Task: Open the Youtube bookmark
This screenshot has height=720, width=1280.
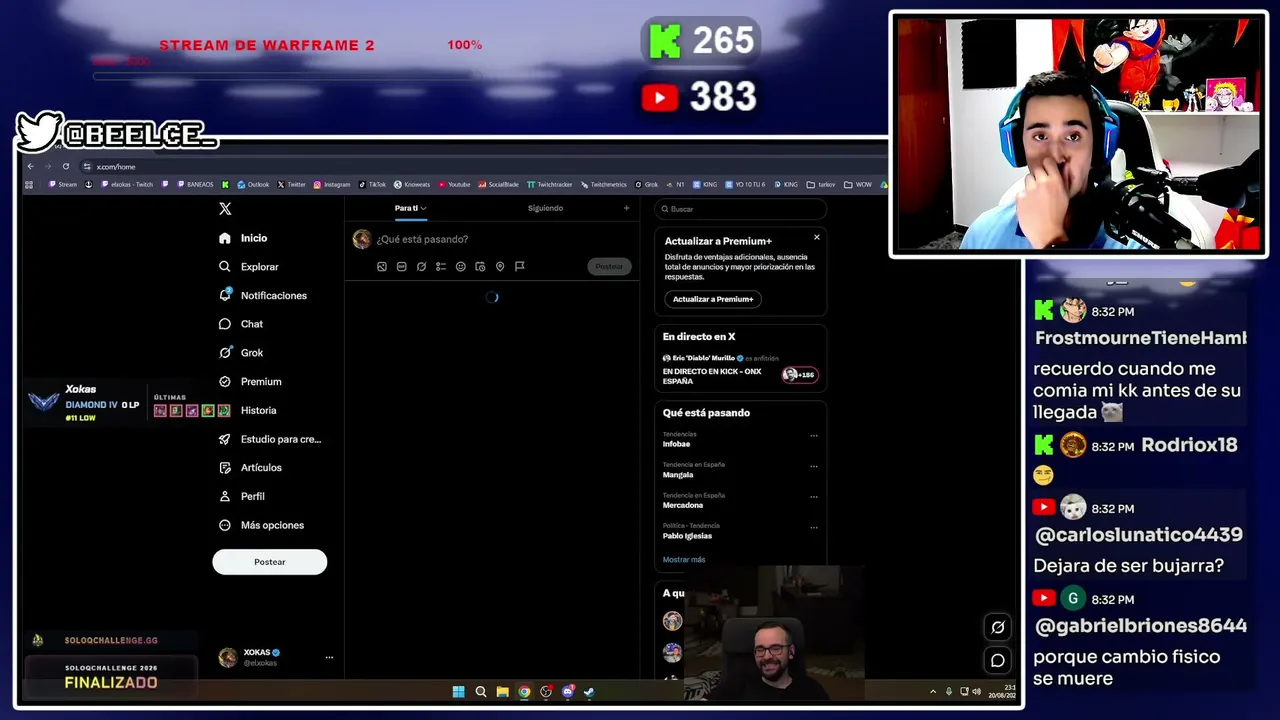Action: tap(454, 185)
